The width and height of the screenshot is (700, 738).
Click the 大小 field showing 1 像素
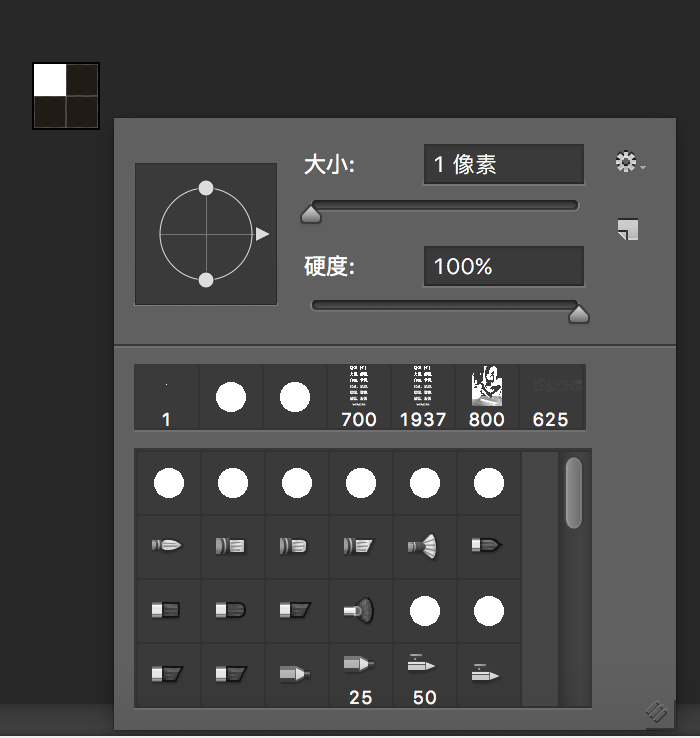[x=504, y=164]
